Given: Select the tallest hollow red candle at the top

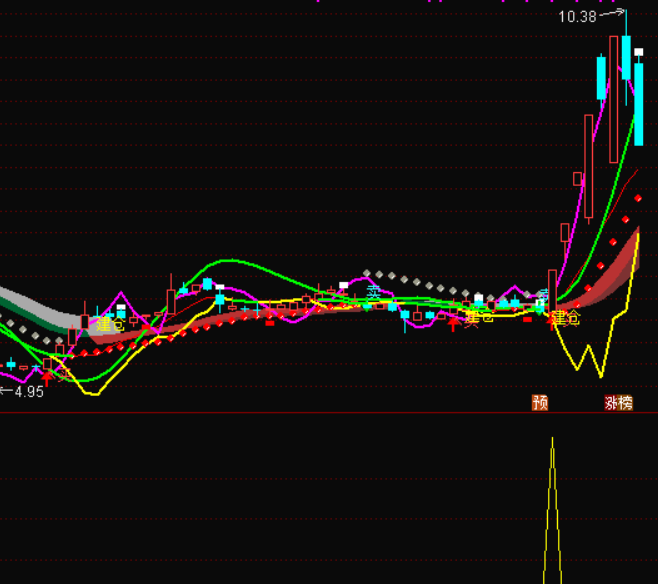Looking at the screenshot, I should click(x=614, y=99).
